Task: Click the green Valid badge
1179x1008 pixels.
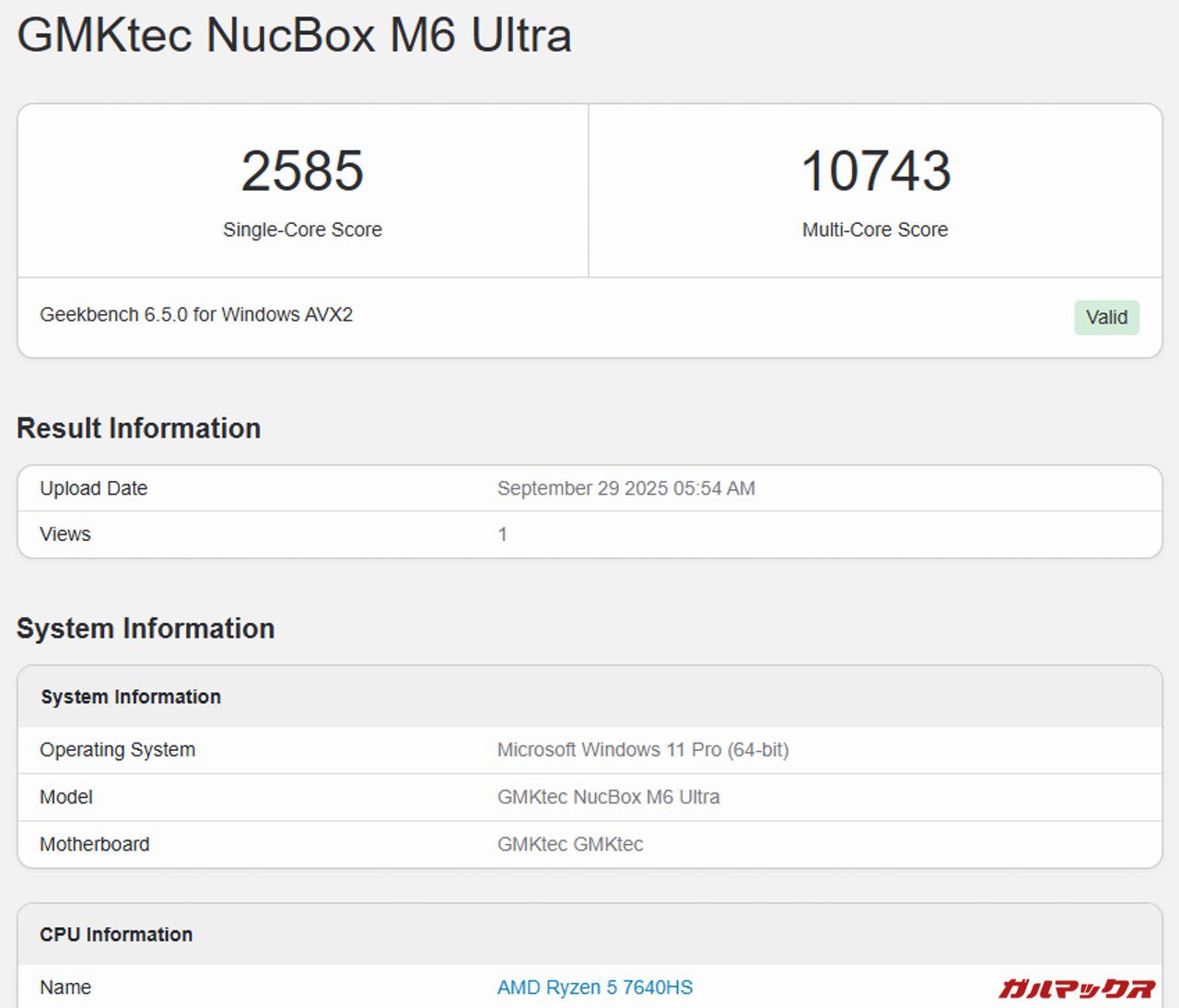Action: point(1105,317)
